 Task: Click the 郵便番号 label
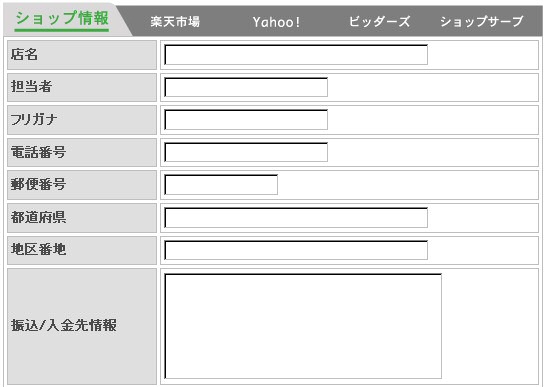[38, 184]
